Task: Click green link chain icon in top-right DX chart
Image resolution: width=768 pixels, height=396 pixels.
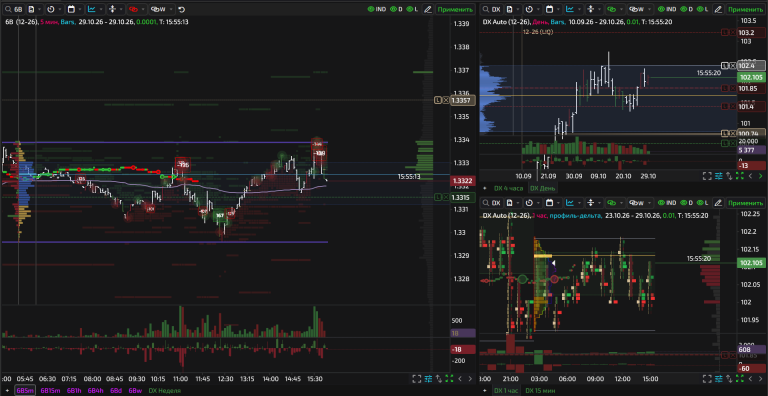Action: 611,9
